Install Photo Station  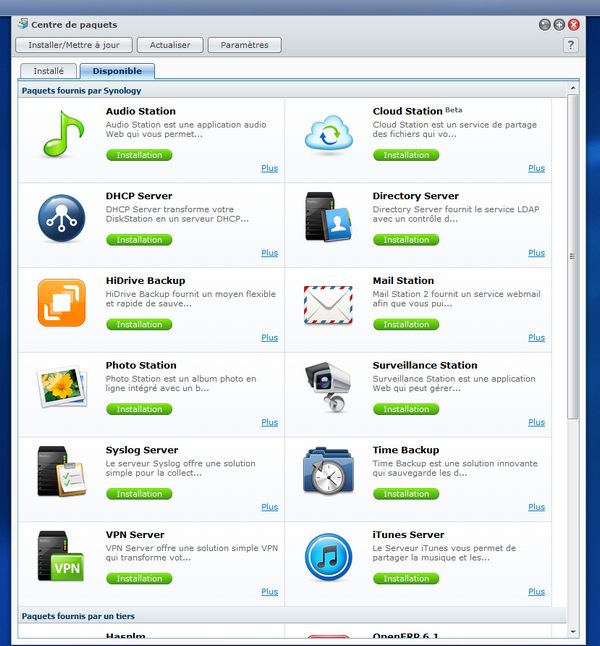tap(139, 409)
